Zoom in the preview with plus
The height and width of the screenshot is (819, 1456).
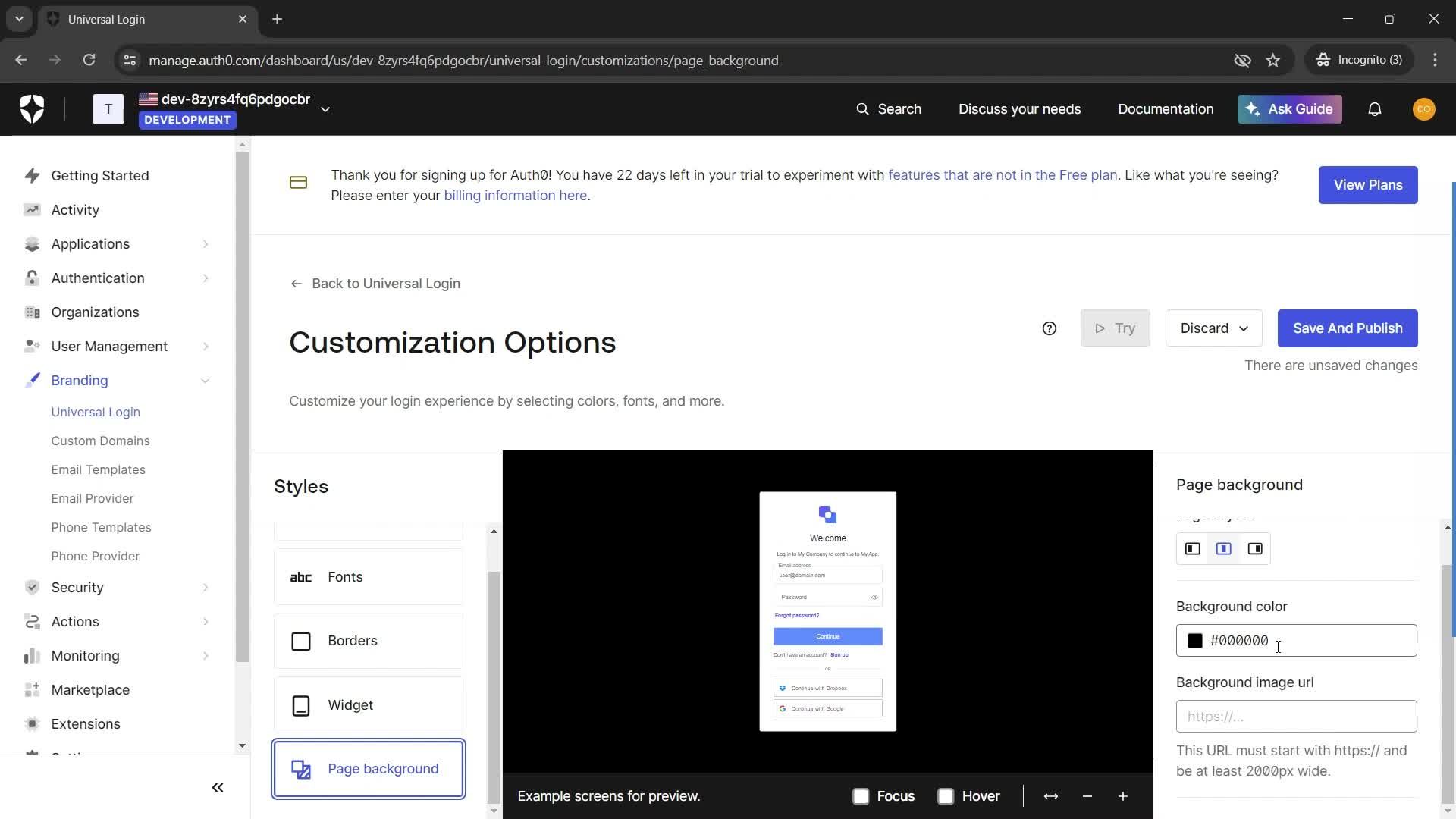point(1122,796)
